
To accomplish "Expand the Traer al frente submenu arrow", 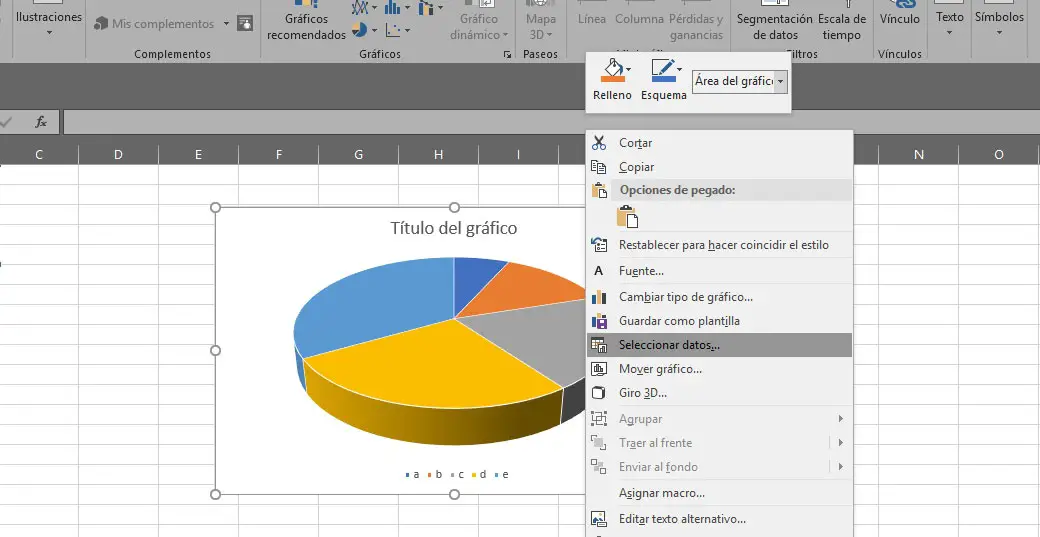I will tap(840, 442).
